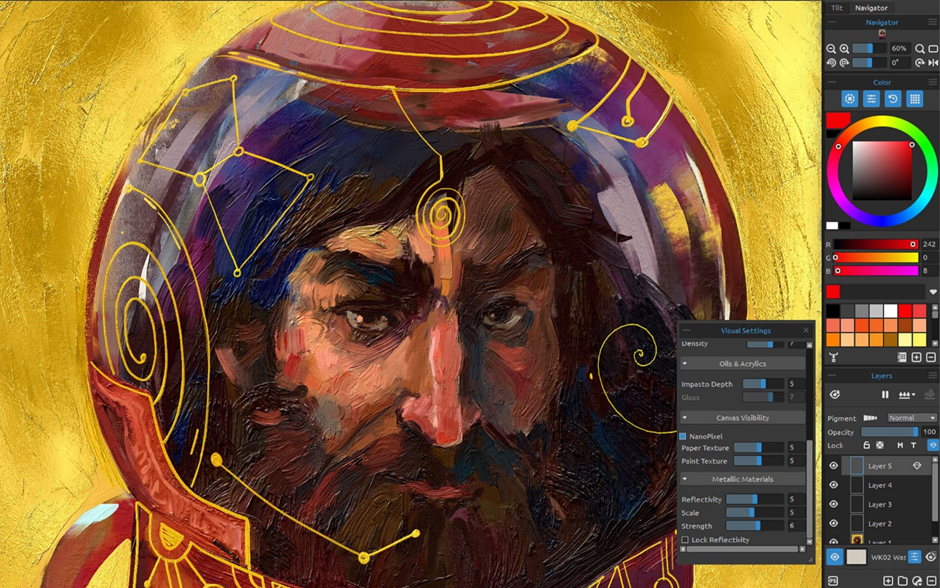
Task: Click the 60% zoom value field
Action: (x=899, y=49)
